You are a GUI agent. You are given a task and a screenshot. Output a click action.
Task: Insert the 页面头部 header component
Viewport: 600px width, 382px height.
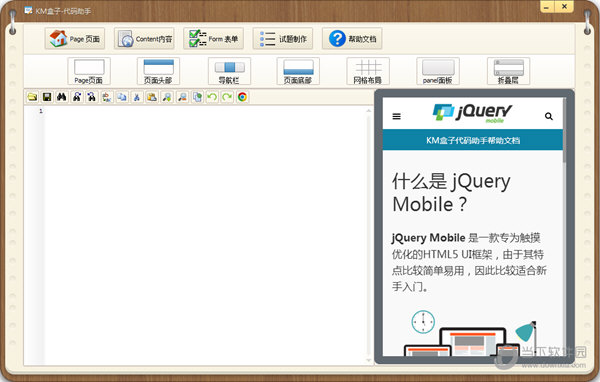(x=158, y=71)
